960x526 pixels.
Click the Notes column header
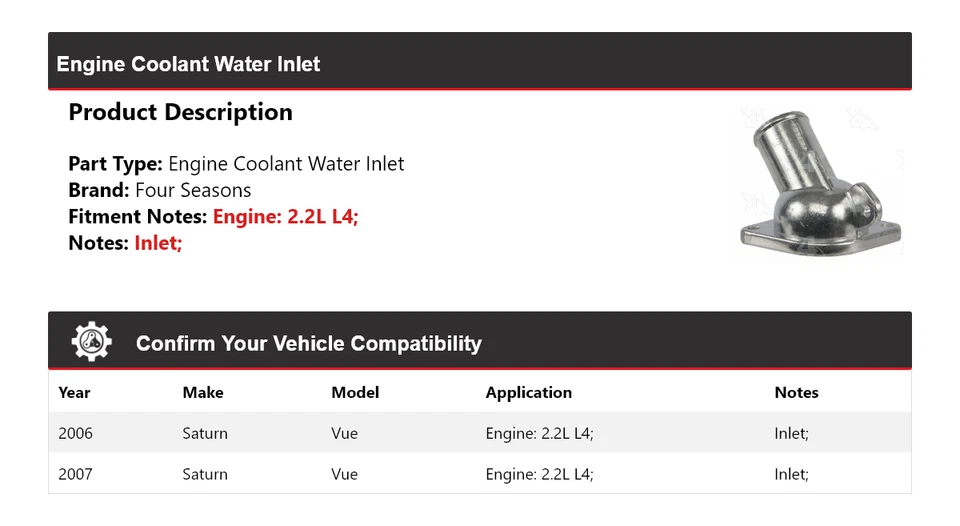796,393
